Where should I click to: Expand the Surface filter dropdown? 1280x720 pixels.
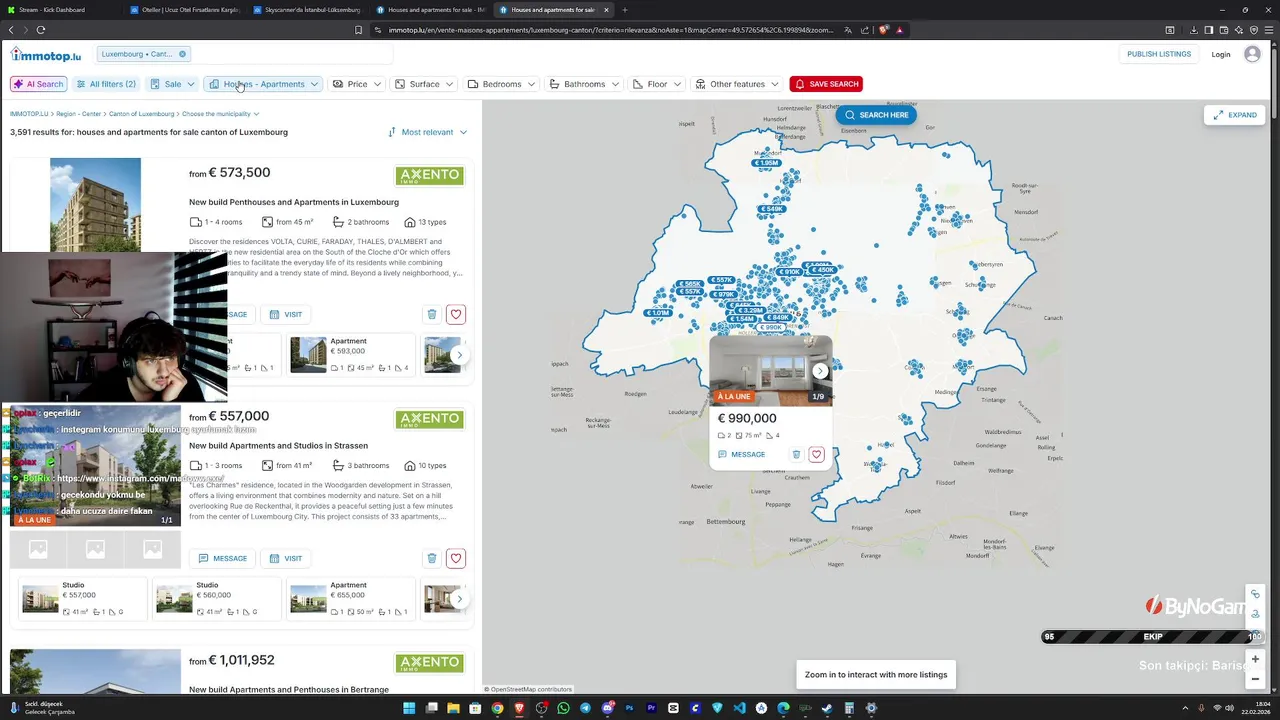[x=424, y=84]
